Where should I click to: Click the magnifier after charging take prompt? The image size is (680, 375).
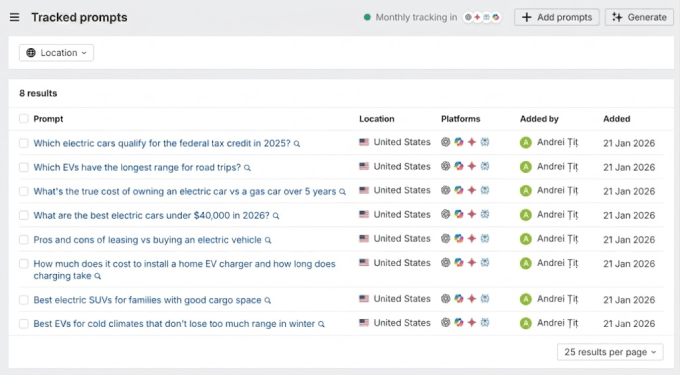click(98, 276)
